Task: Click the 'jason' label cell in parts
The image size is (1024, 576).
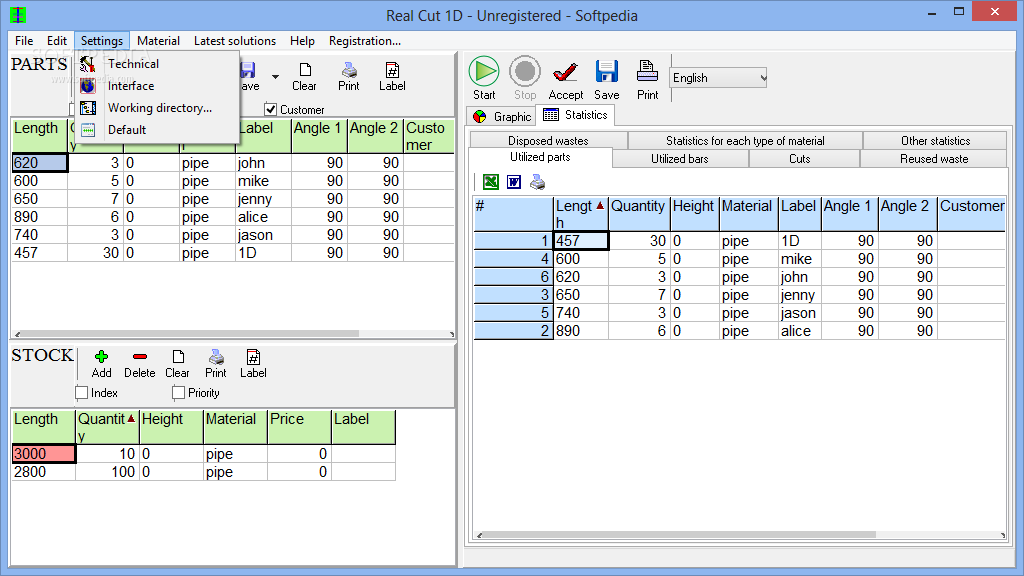Action: (263, 234)
